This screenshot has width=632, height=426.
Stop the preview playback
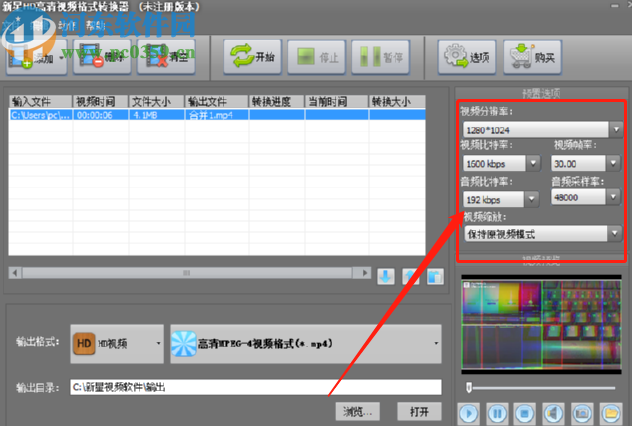click(x=525, y=414)
